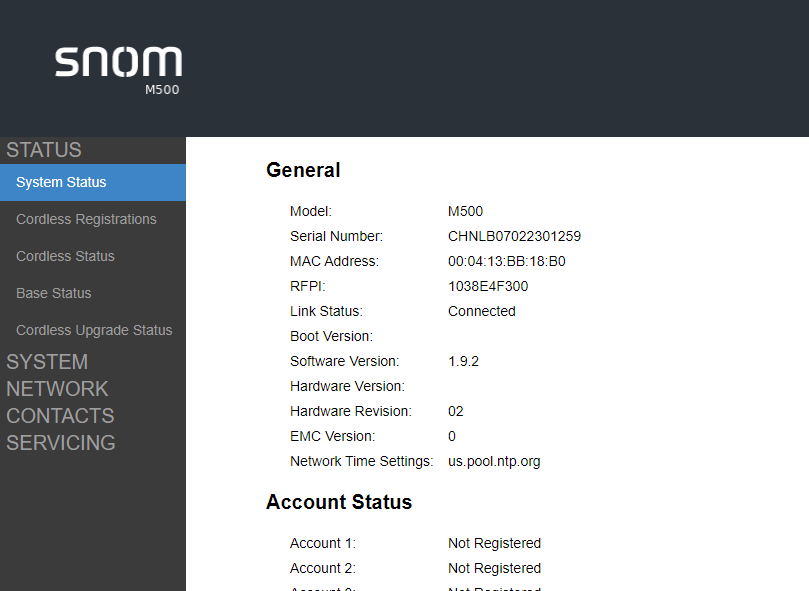Screen dimensions: 809x591
Task: Open the System Status page
Action: pyautogui.click(x=61, y=182)
